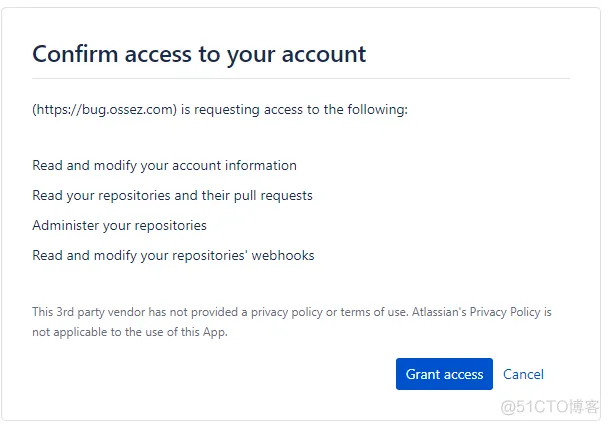Image resolution: width=609 pixels, height=425 pixels.
Task: Click 'not applicable to the use of this App' text
Action: [x=130, y=332]
